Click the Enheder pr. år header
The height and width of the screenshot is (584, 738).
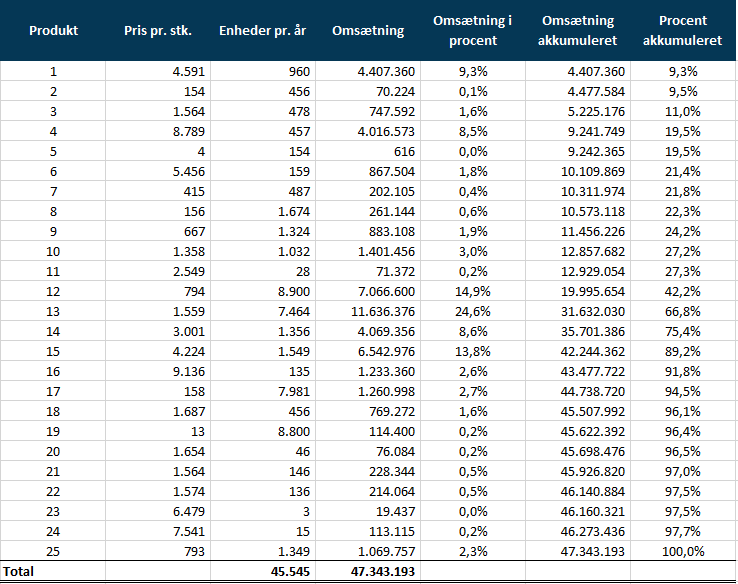coord(263,31)
